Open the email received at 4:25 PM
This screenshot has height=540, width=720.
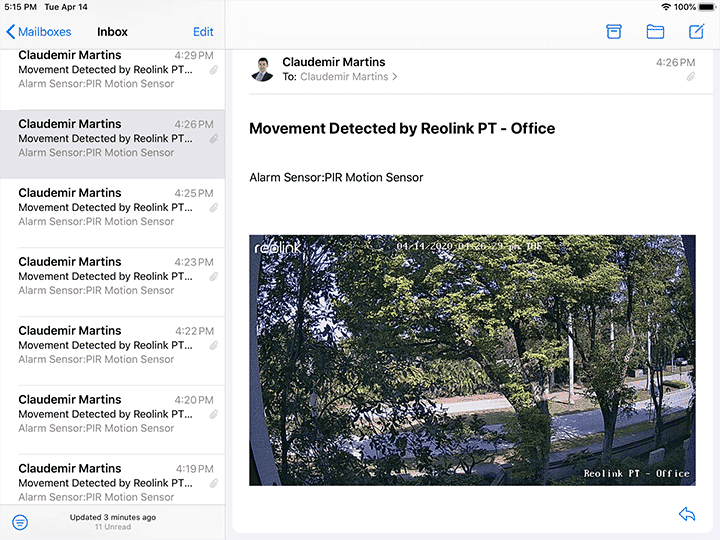point(110,207)
